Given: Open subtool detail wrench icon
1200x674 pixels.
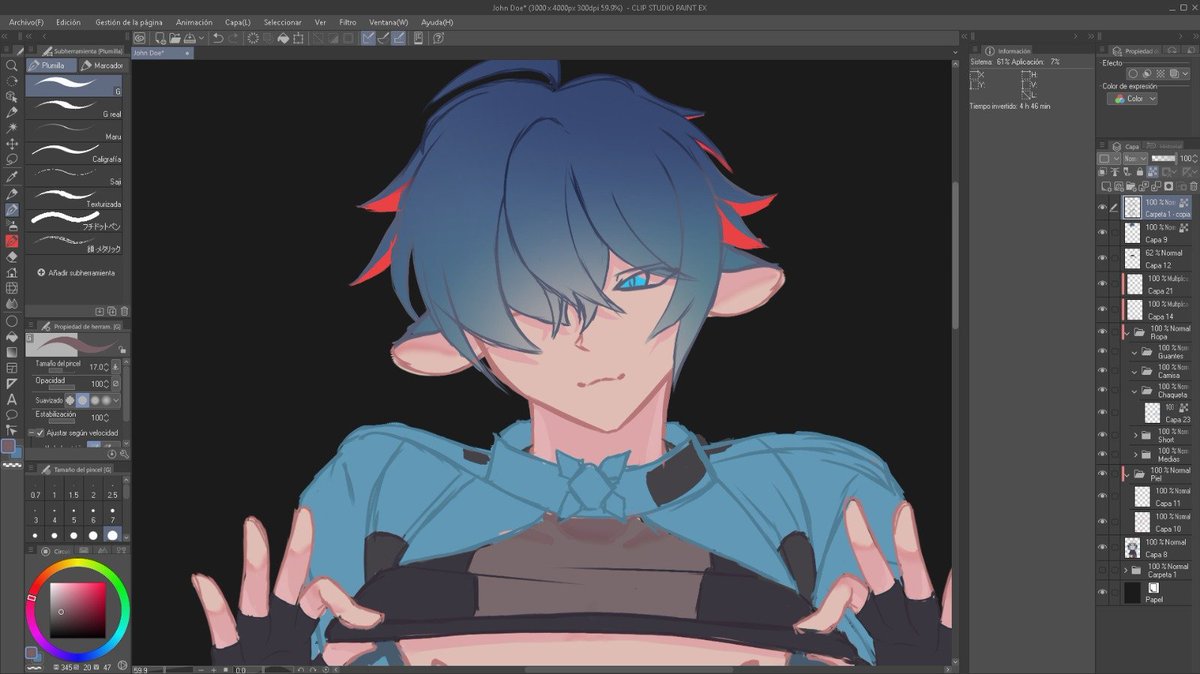Looking at the screenshot, I should click(x=124, y=454).
